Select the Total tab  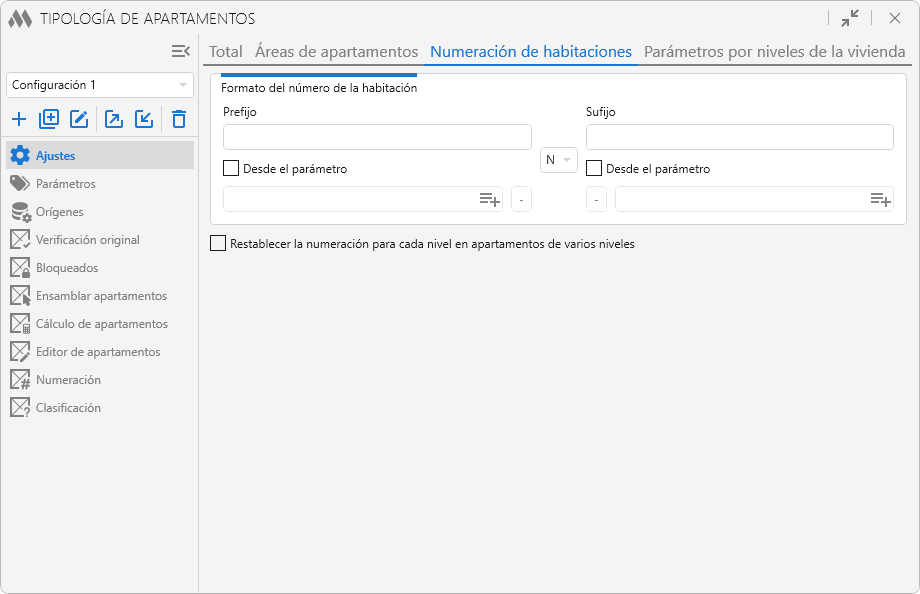[226, 52]
